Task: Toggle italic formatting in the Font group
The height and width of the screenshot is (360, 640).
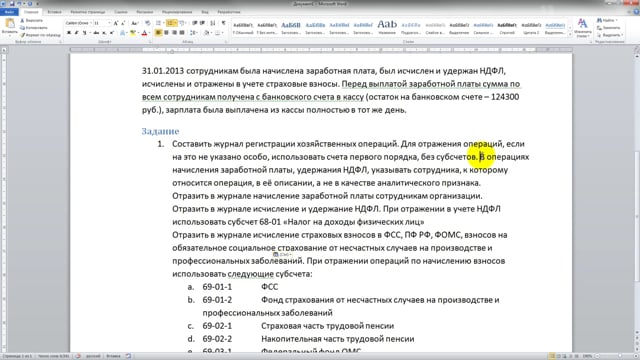Action: point(76,33)
